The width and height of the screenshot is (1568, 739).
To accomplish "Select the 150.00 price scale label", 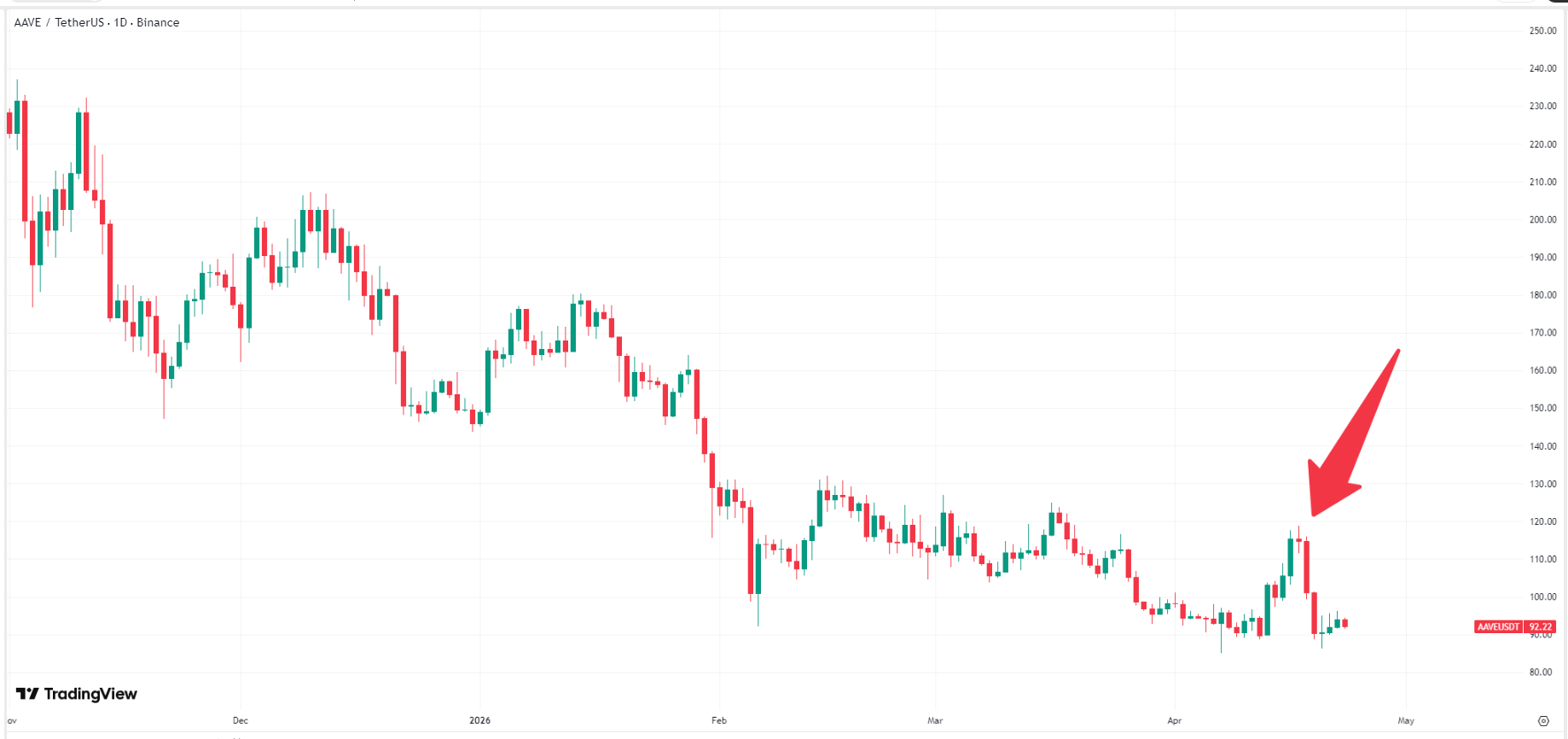I will (1542, 408).
